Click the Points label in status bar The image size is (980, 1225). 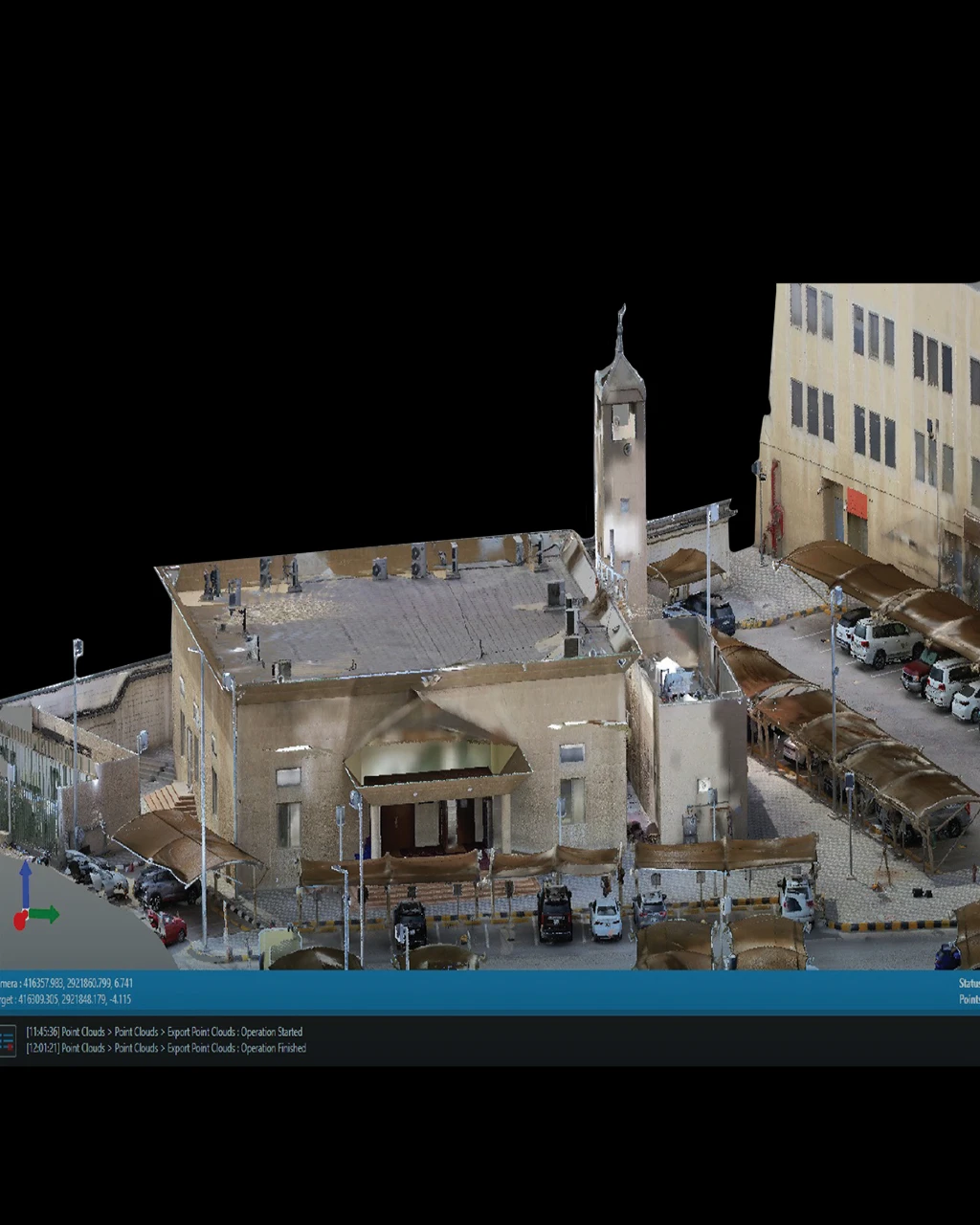pyautogui.click(x=969, y=999)
